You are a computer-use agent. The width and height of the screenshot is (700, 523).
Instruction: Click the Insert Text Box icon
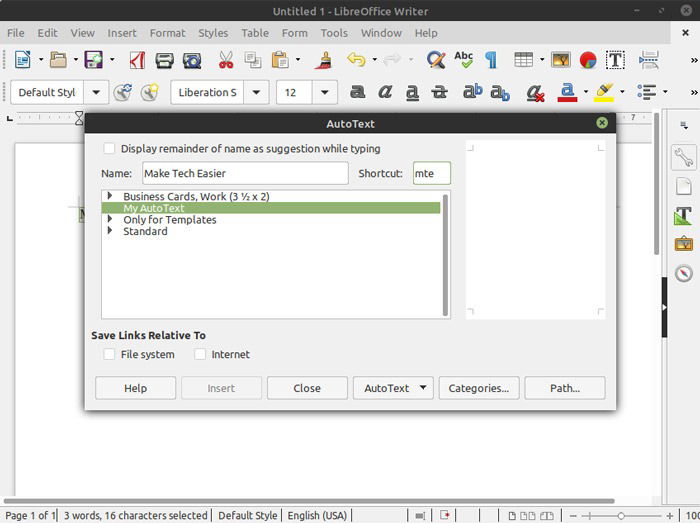pyautogui.click(x=615, y=60)
